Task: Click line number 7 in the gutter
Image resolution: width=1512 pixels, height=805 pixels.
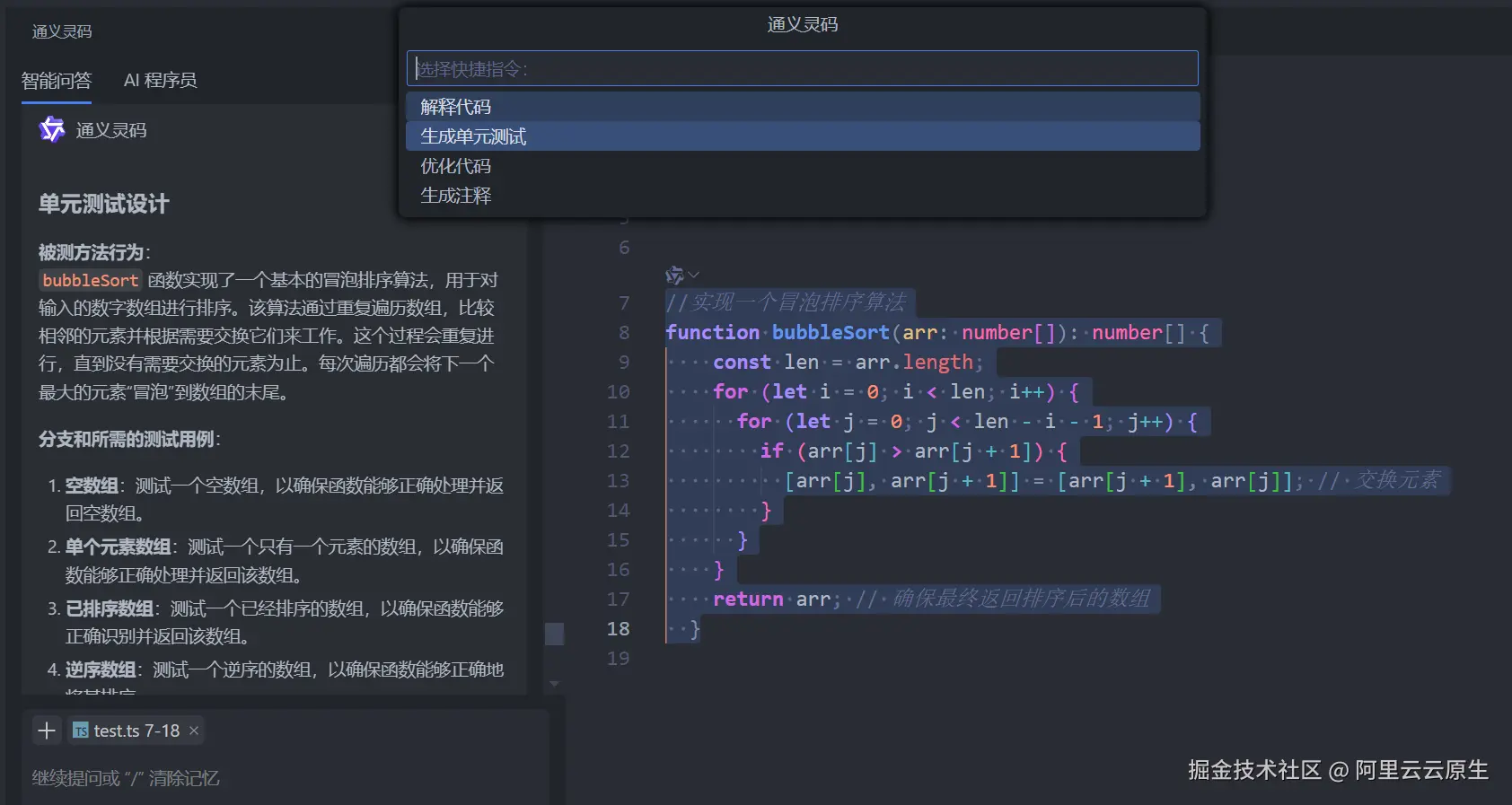Action: tap(624, 303)
